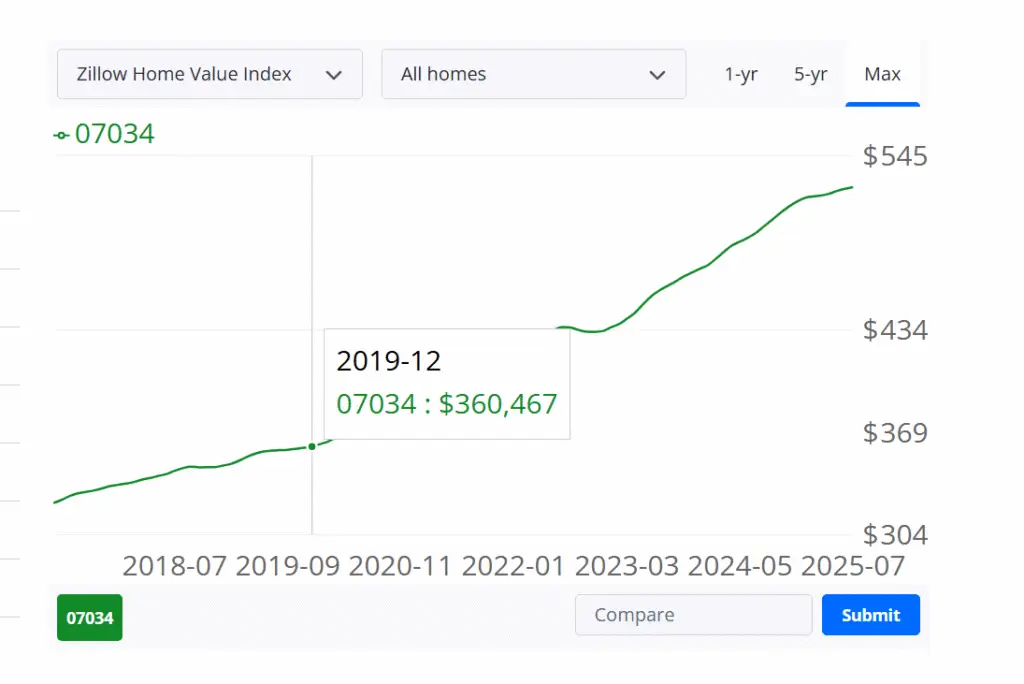
Task: Click the 2018-07 x-axis label
Action: [x=175, y=566]
